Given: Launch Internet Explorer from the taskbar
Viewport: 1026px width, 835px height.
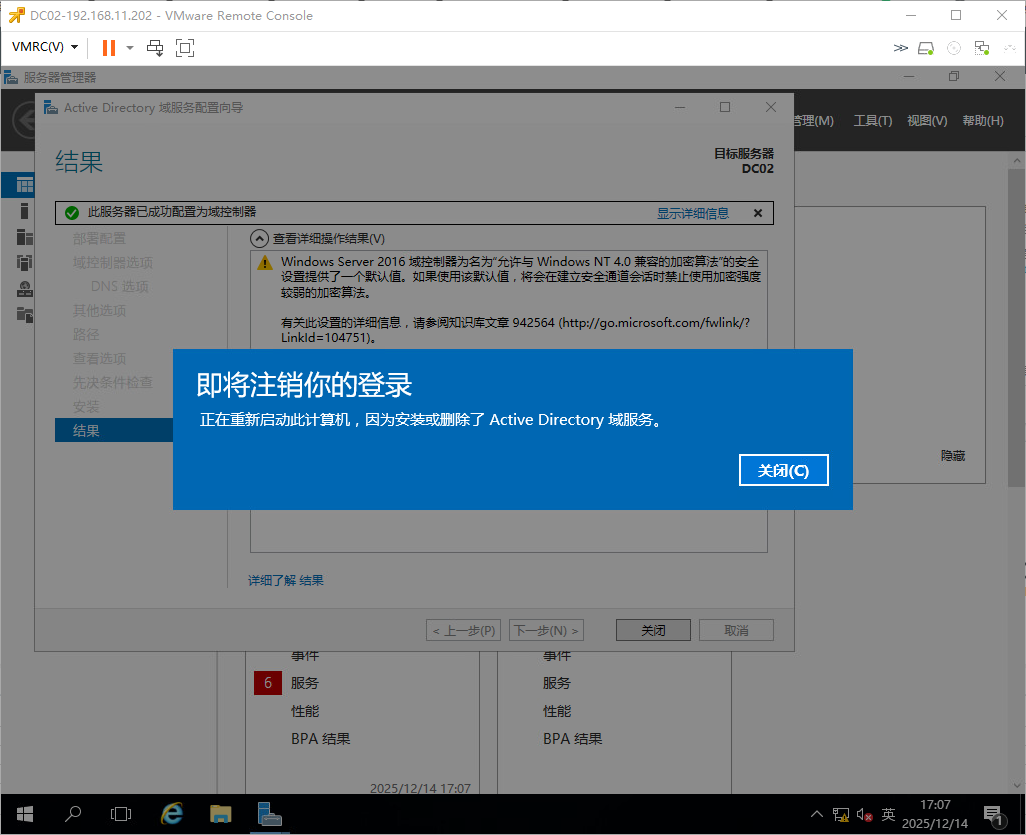Looking at the screenshot, I should coord(171,814).
